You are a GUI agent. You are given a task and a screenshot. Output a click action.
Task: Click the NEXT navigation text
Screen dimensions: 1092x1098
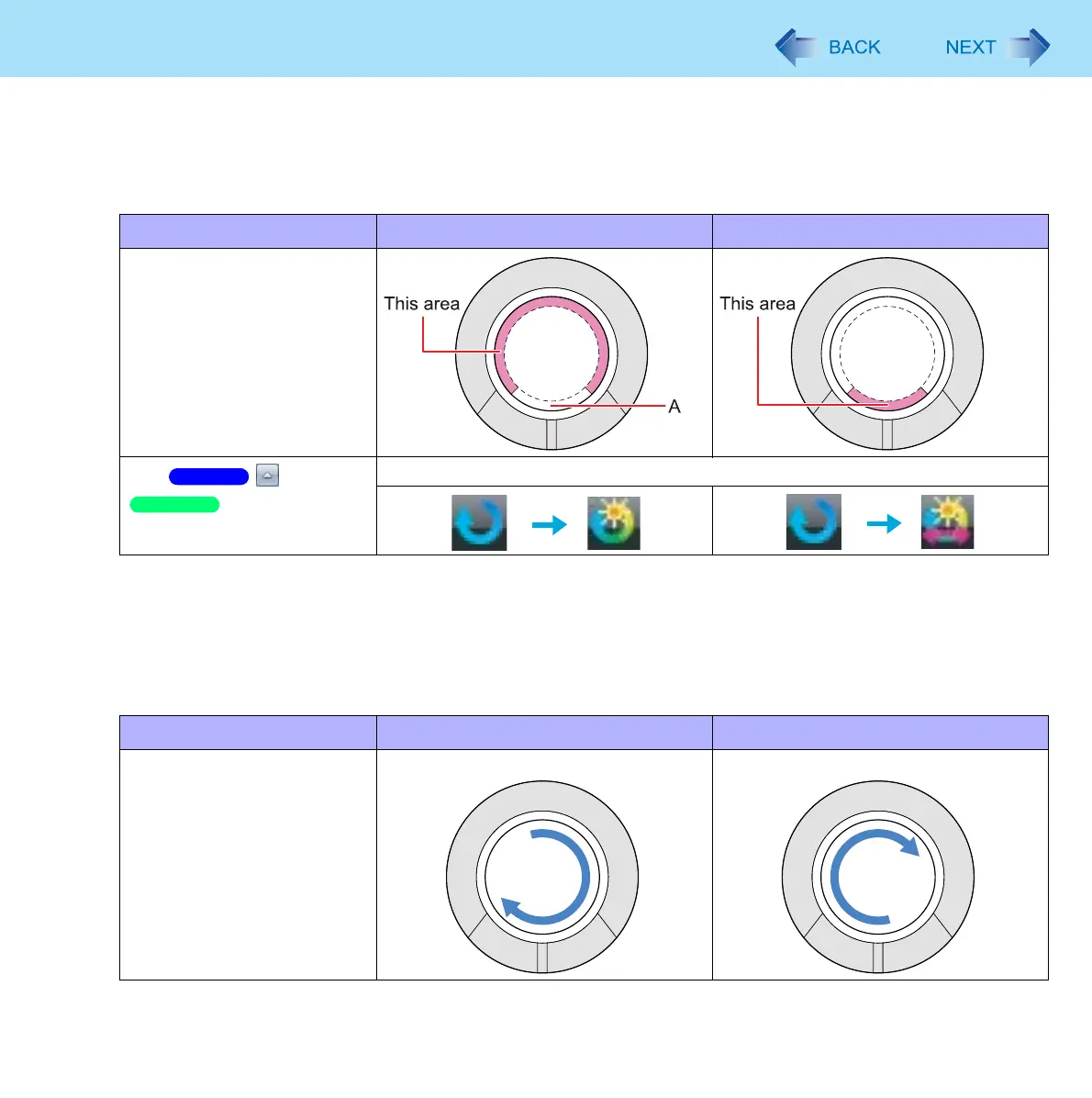[x=970, y=48]
